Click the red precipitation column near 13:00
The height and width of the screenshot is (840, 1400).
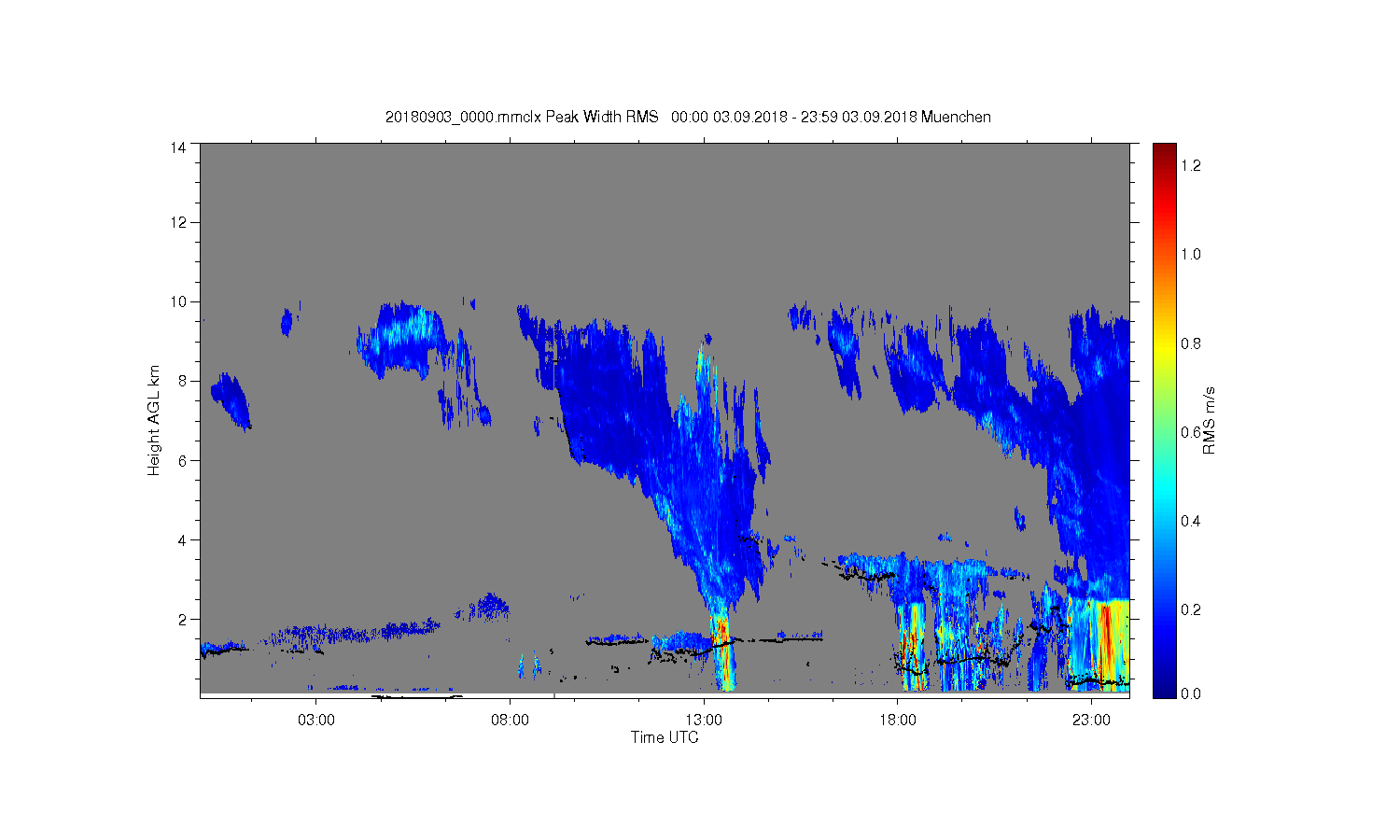click(723, 653)
